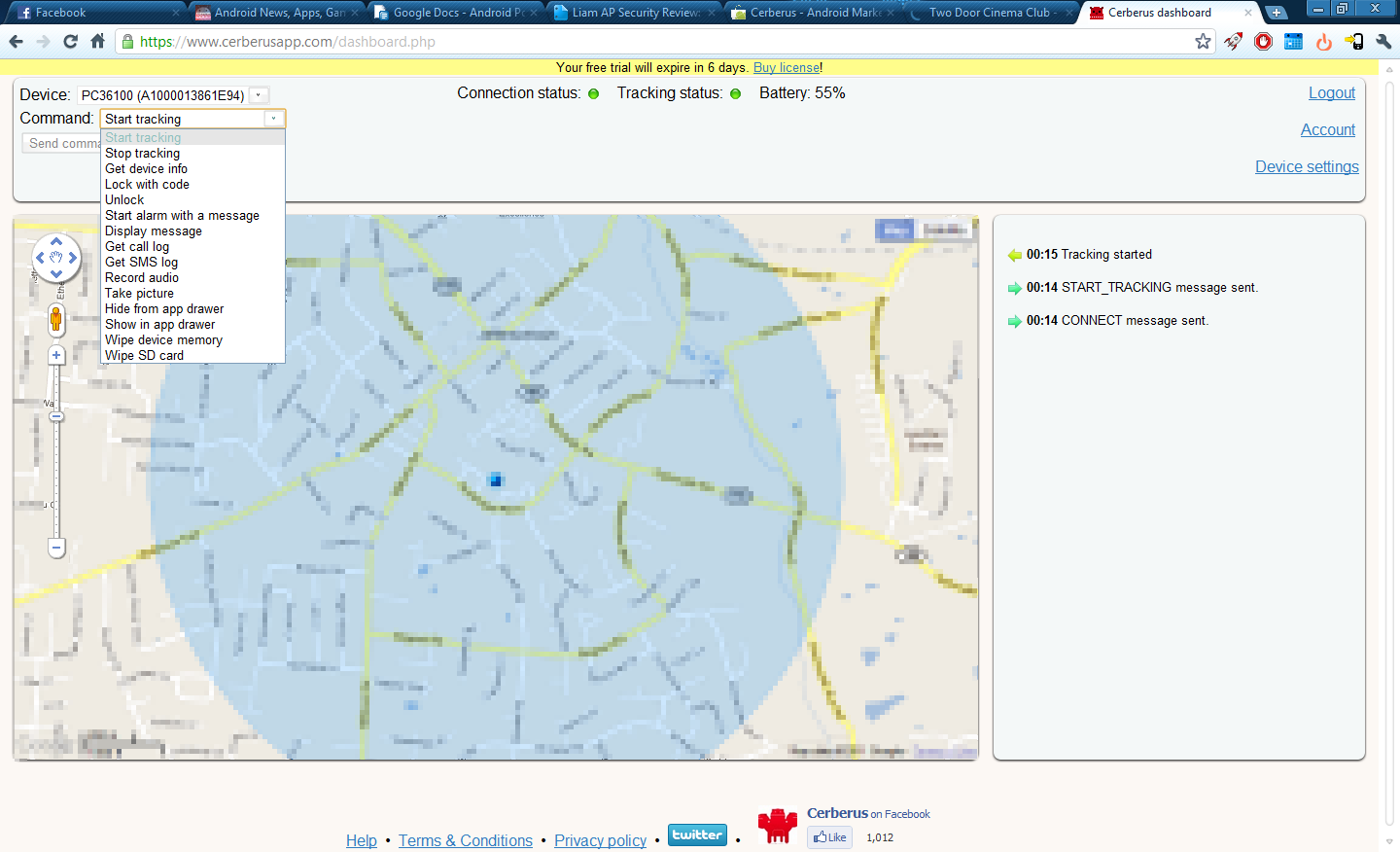Click the Twitter icon in the footer
The width and height of the screenshot is (1400, 852).
pos(697,834)
